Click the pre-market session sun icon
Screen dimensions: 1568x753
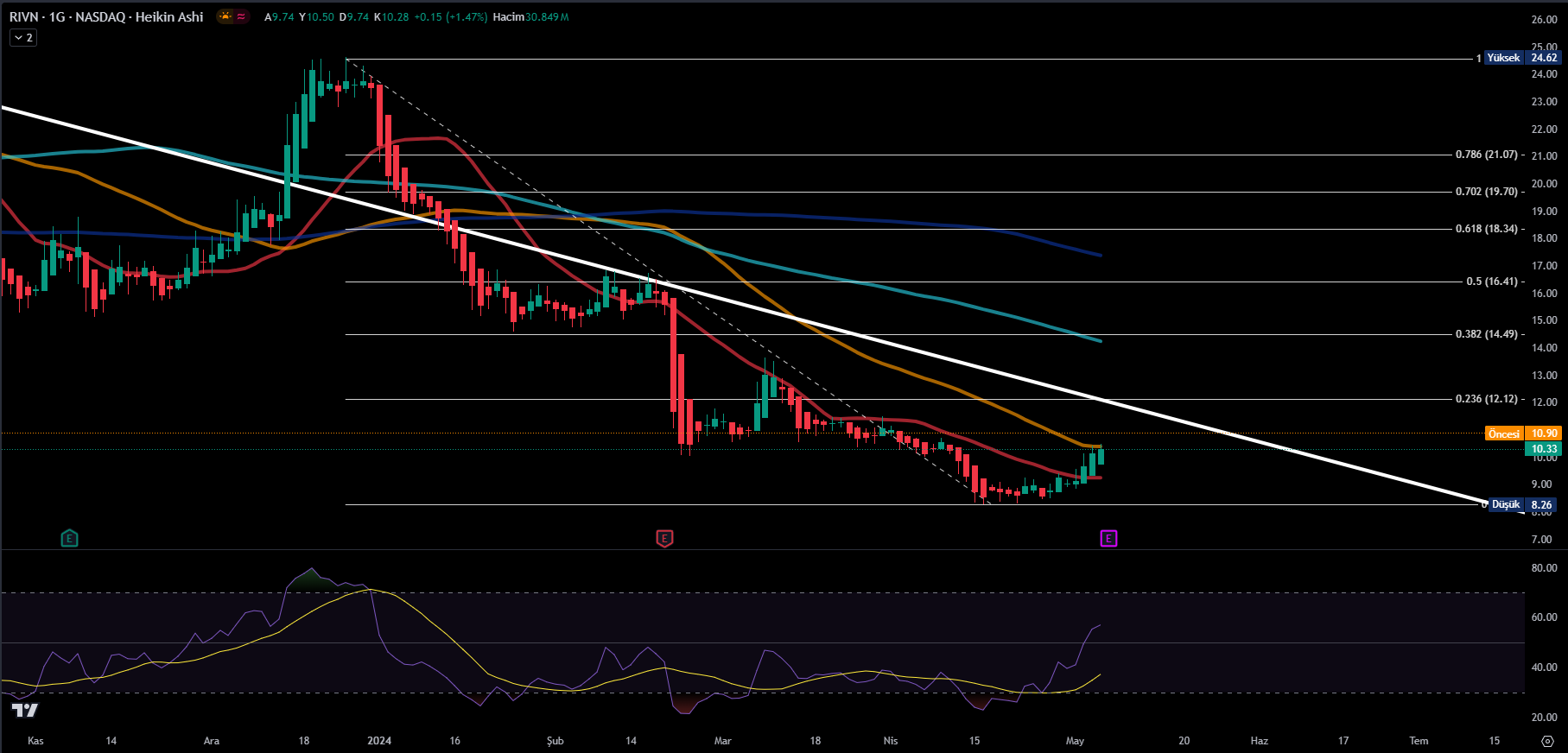225,16
